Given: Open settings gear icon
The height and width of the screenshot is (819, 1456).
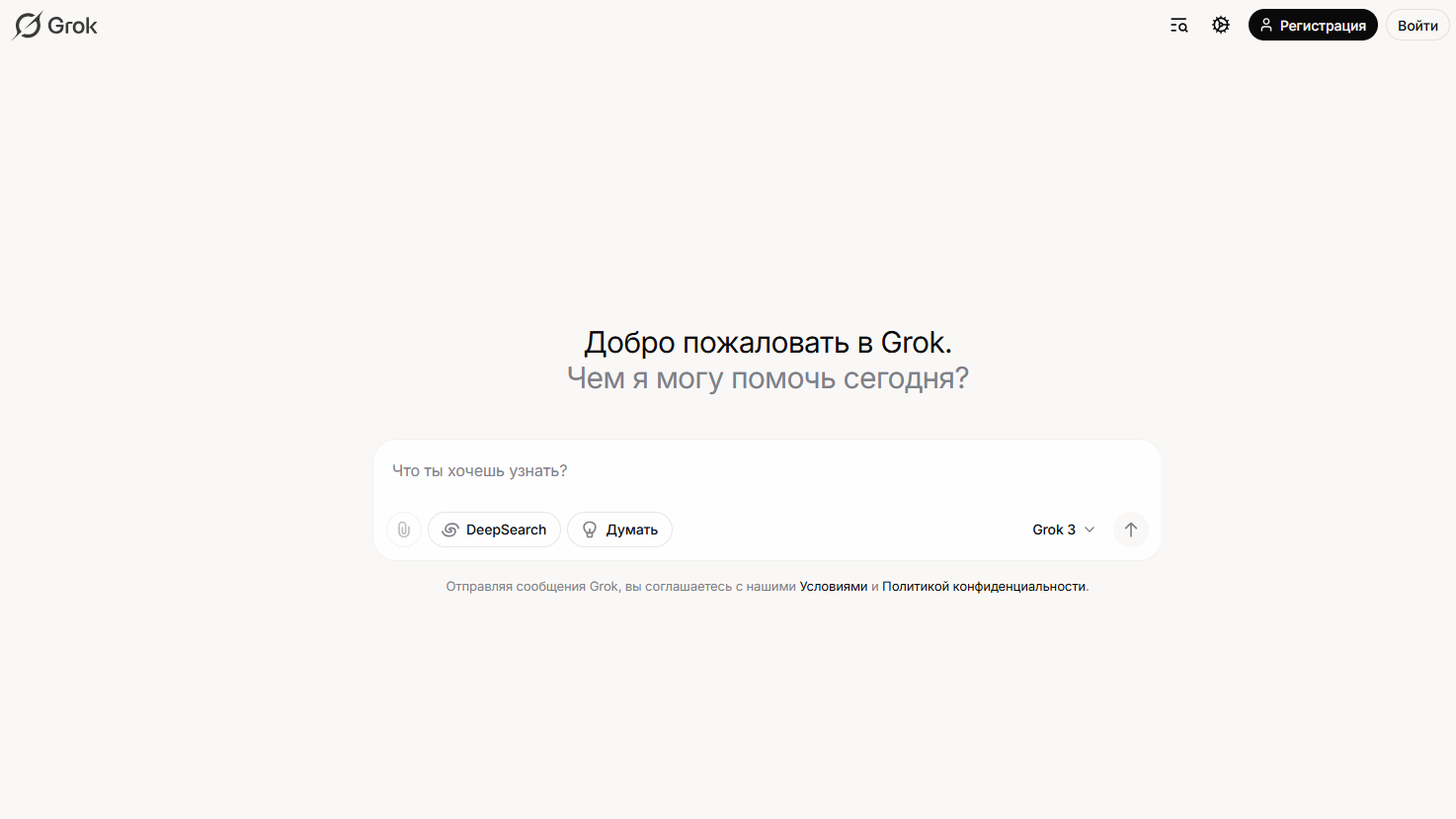Looking at the screenshot, I should tap(1221, 25).
